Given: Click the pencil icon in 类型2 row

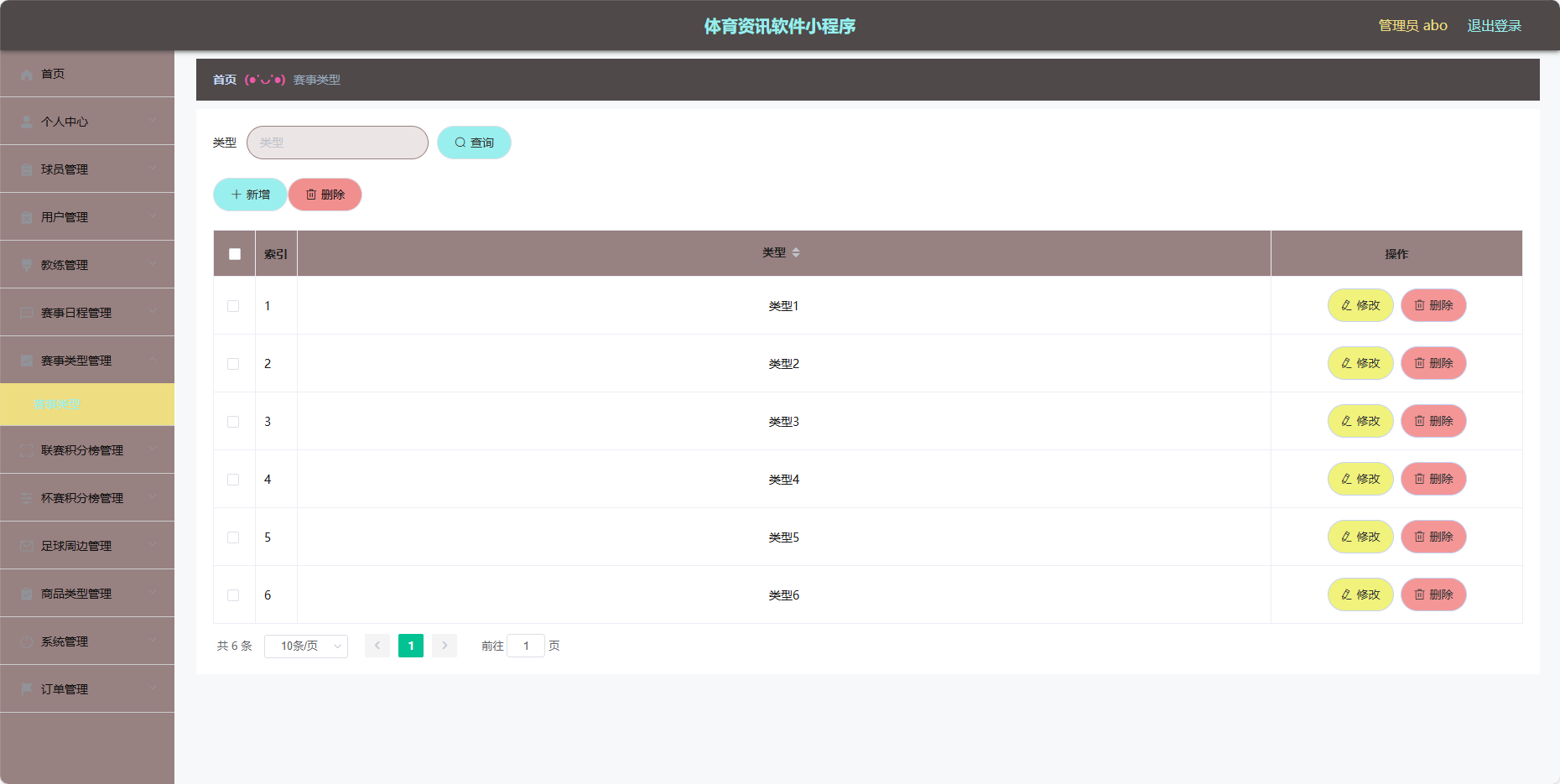Looking at the screenshot, I should [x=1347, y=363].
